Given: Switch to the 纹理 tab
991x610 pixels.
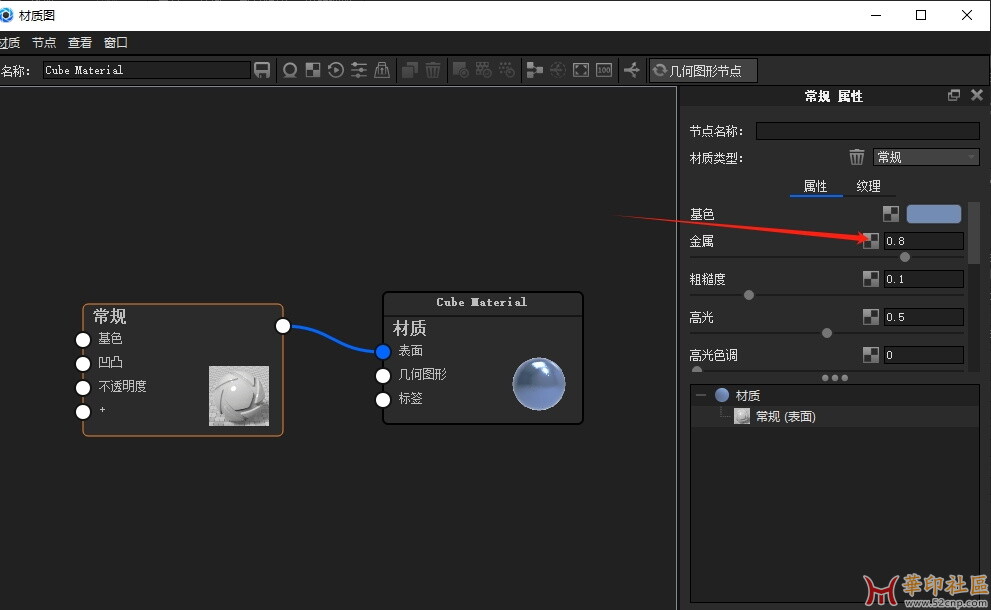Looking at the screenshot, I should coord(868,186).
